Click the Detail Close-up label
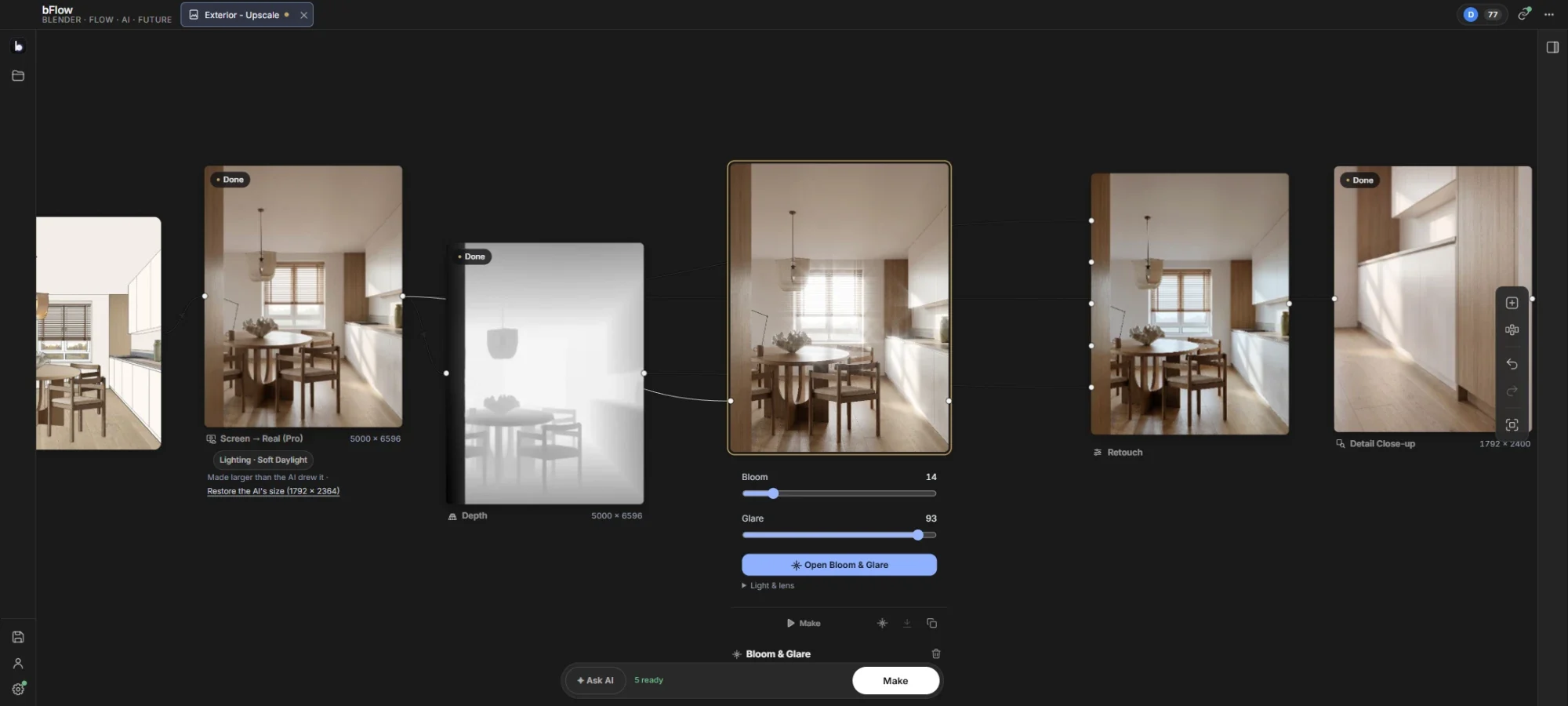Screen dimensions: 1568x706 tap(1382, 444)
